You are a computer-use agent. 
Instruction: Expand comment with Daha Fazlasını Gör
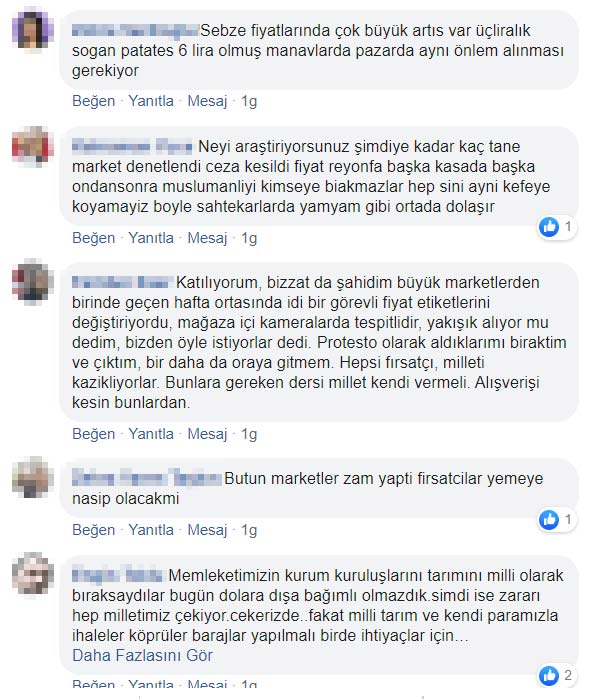[142, 655]
